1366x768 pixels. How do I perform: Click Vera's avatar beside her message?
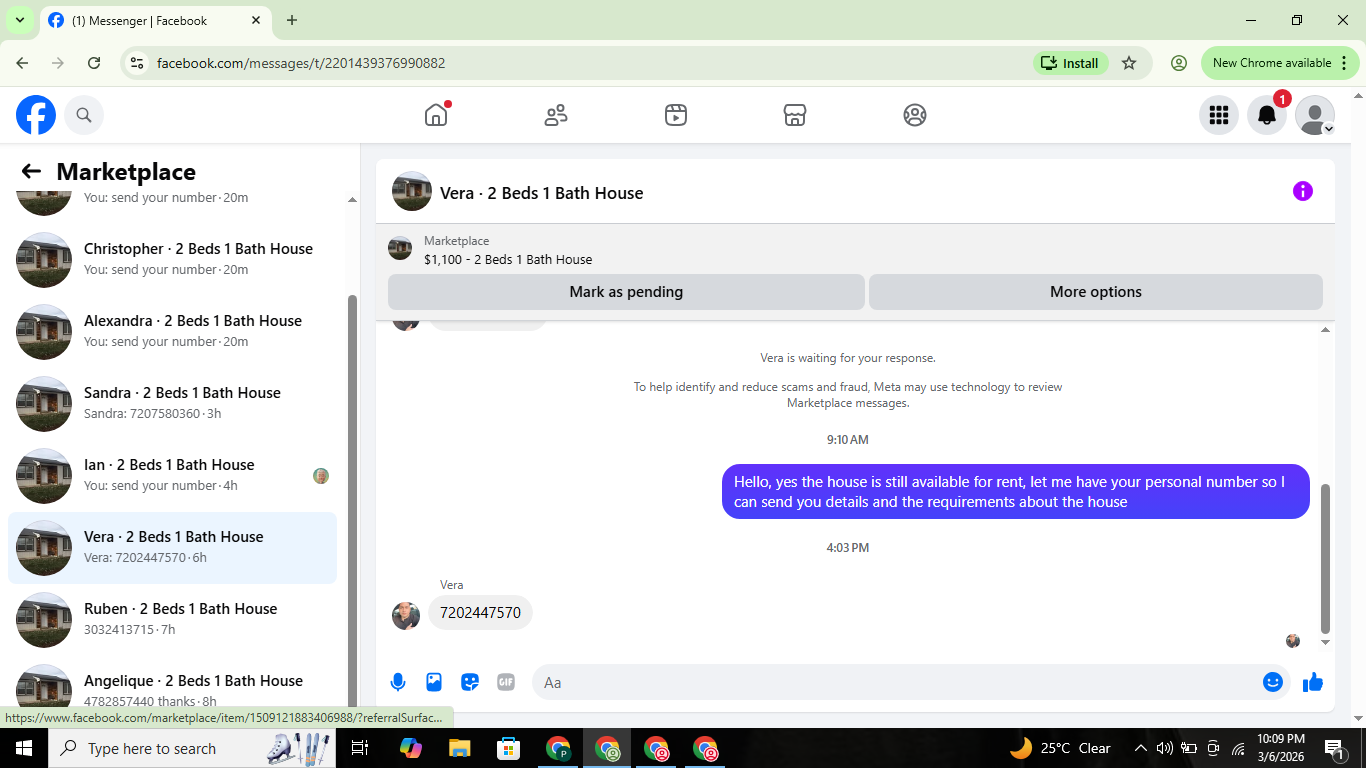pyautogui.click(x=406, y=615)
